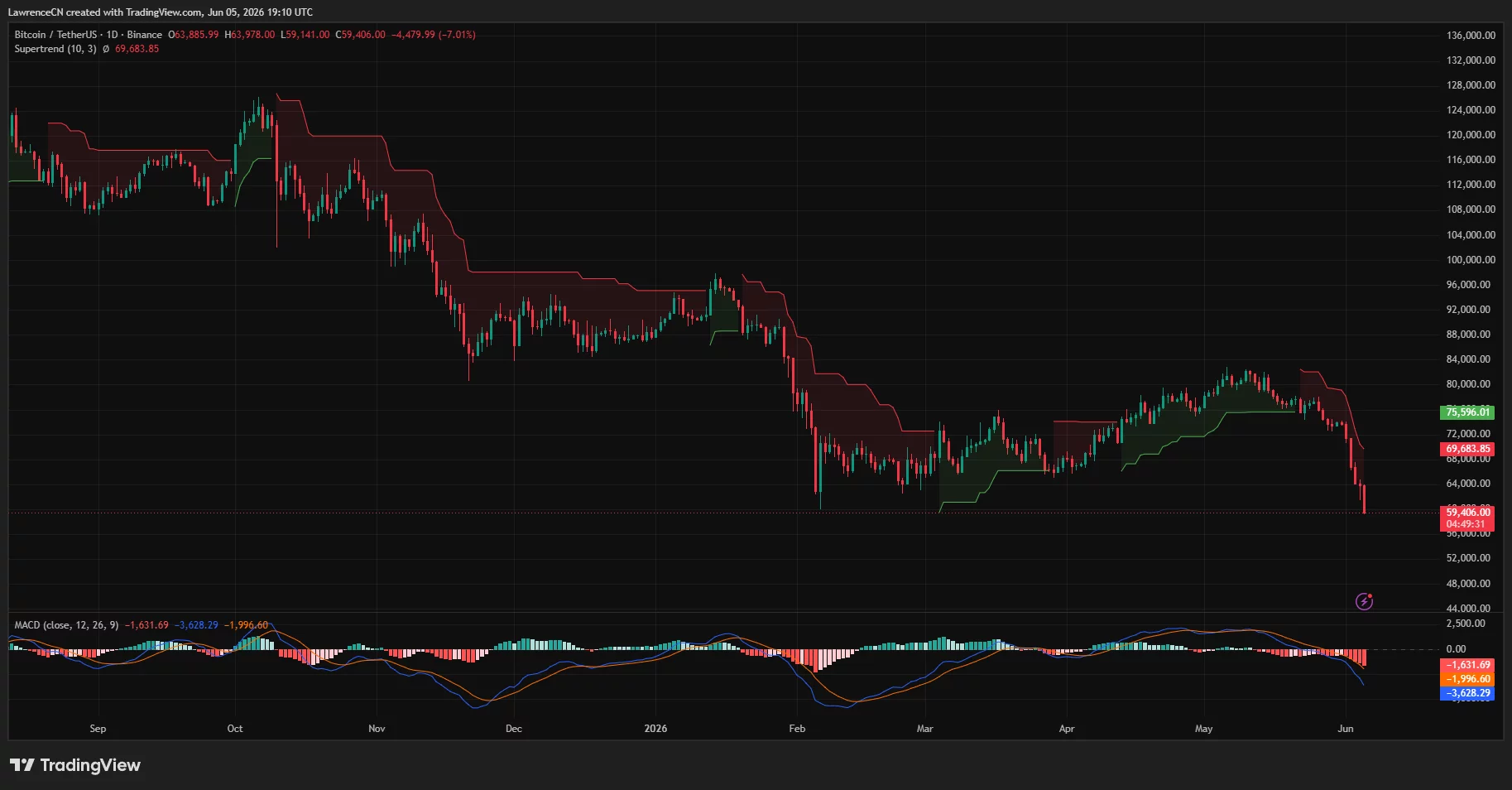Viewport: 1512px width, 790px height.
Task: Click the MACD (close, 12, 26, 9) legend
Action: click(66, 625)
